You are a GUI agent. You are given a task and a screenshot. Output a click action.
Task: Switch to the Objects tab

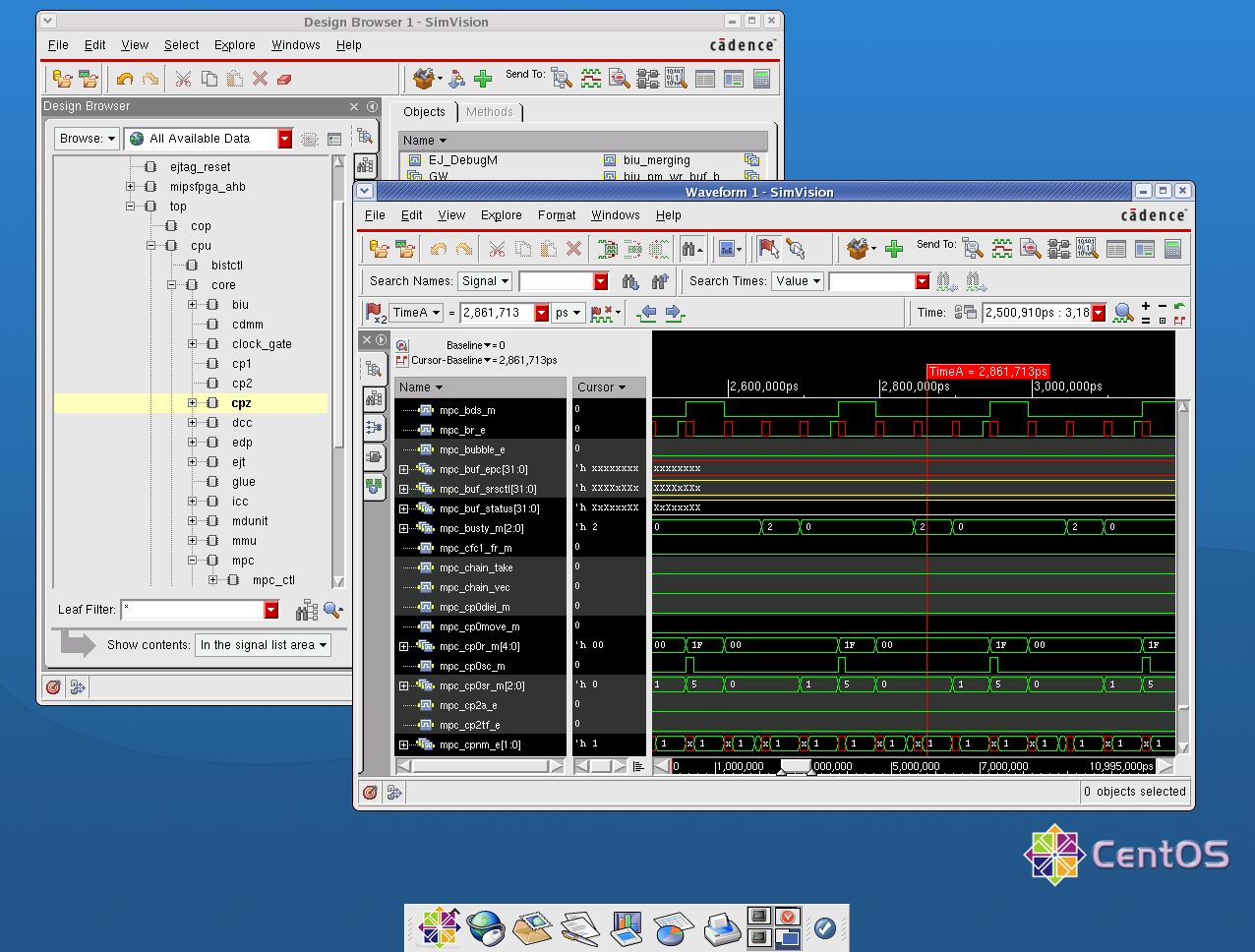[424, 112]
